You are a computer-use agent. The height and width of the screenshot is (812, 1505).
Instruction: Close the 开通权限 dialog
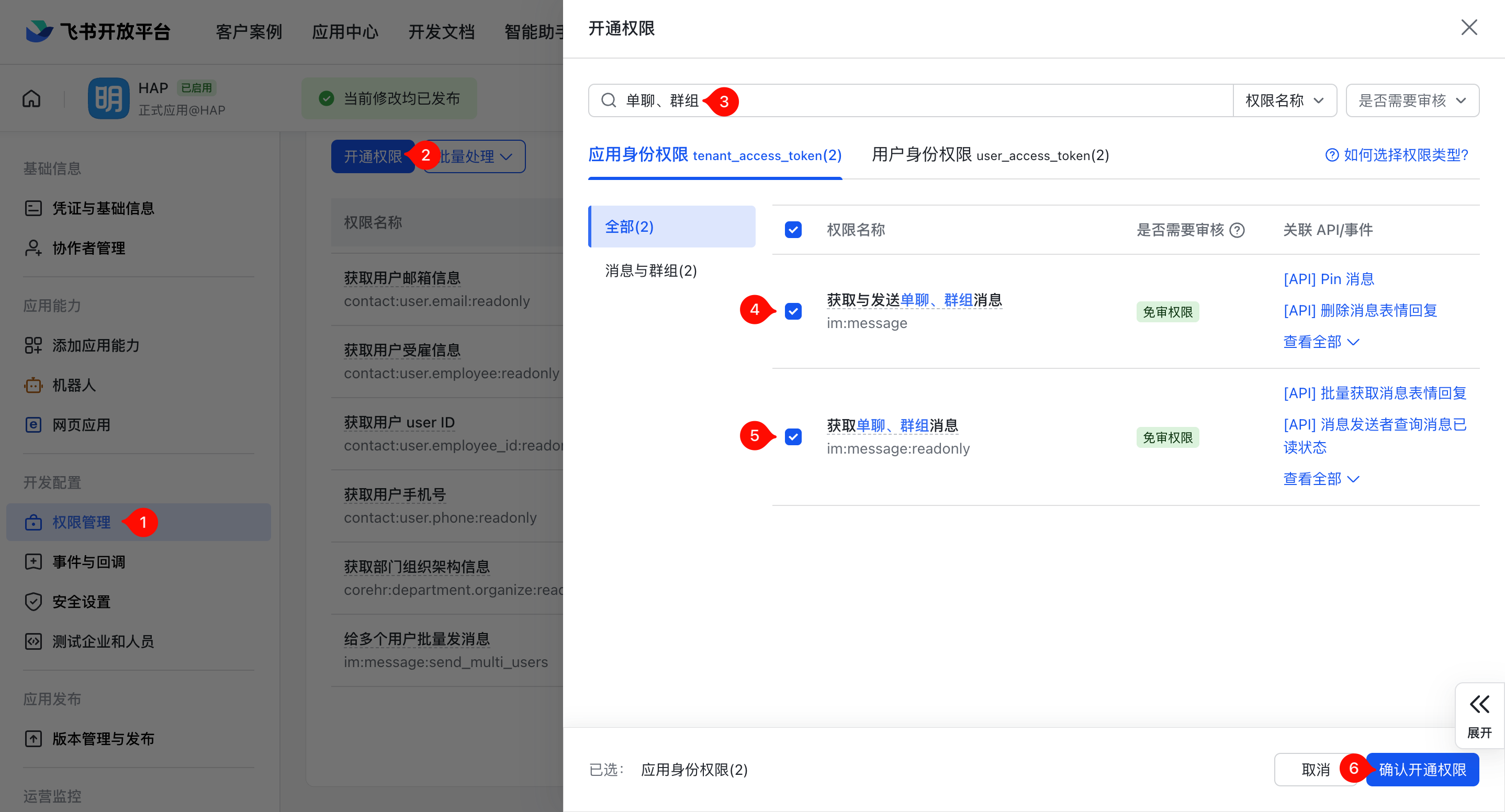tap(1469, 28)
